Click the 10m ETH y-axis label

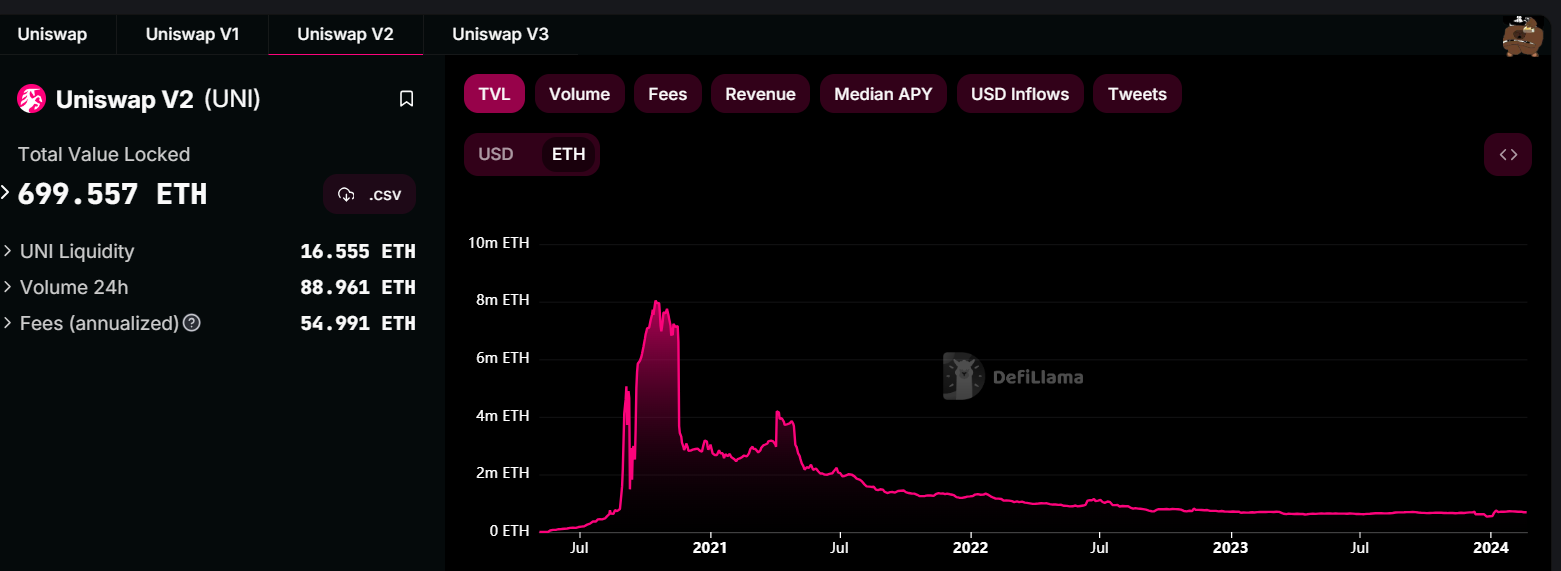point(499,243)
